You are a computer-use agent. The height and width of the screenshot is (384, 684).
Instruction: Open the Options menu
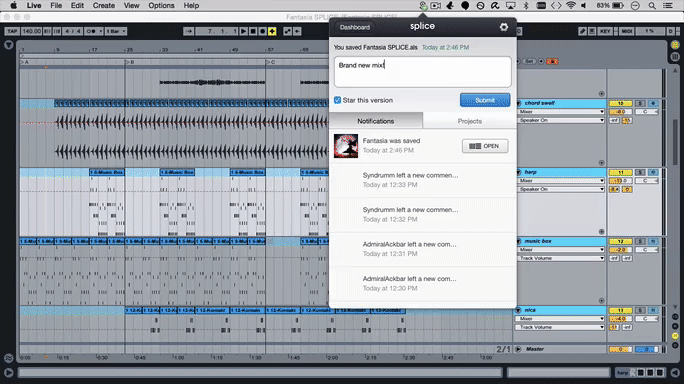(x=161, y=6)
